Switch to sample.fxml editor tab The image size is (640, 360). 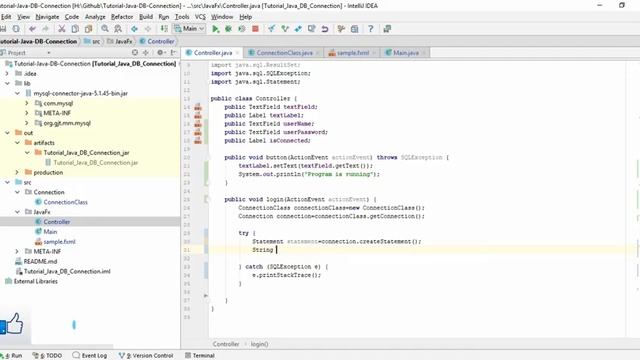pos(353,53)
